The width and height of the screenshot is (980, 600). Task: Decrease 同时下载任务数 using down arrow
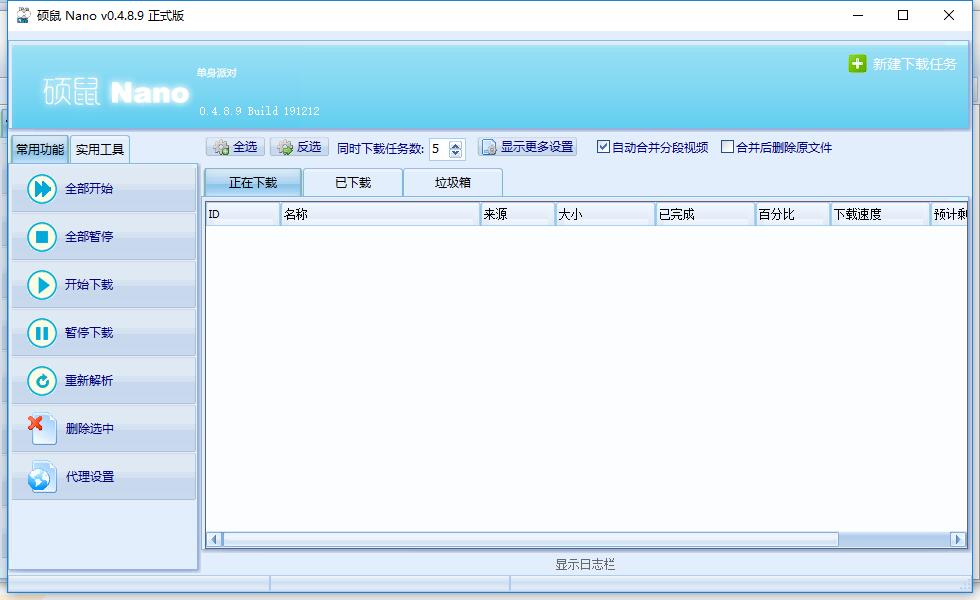pos(456,153)
